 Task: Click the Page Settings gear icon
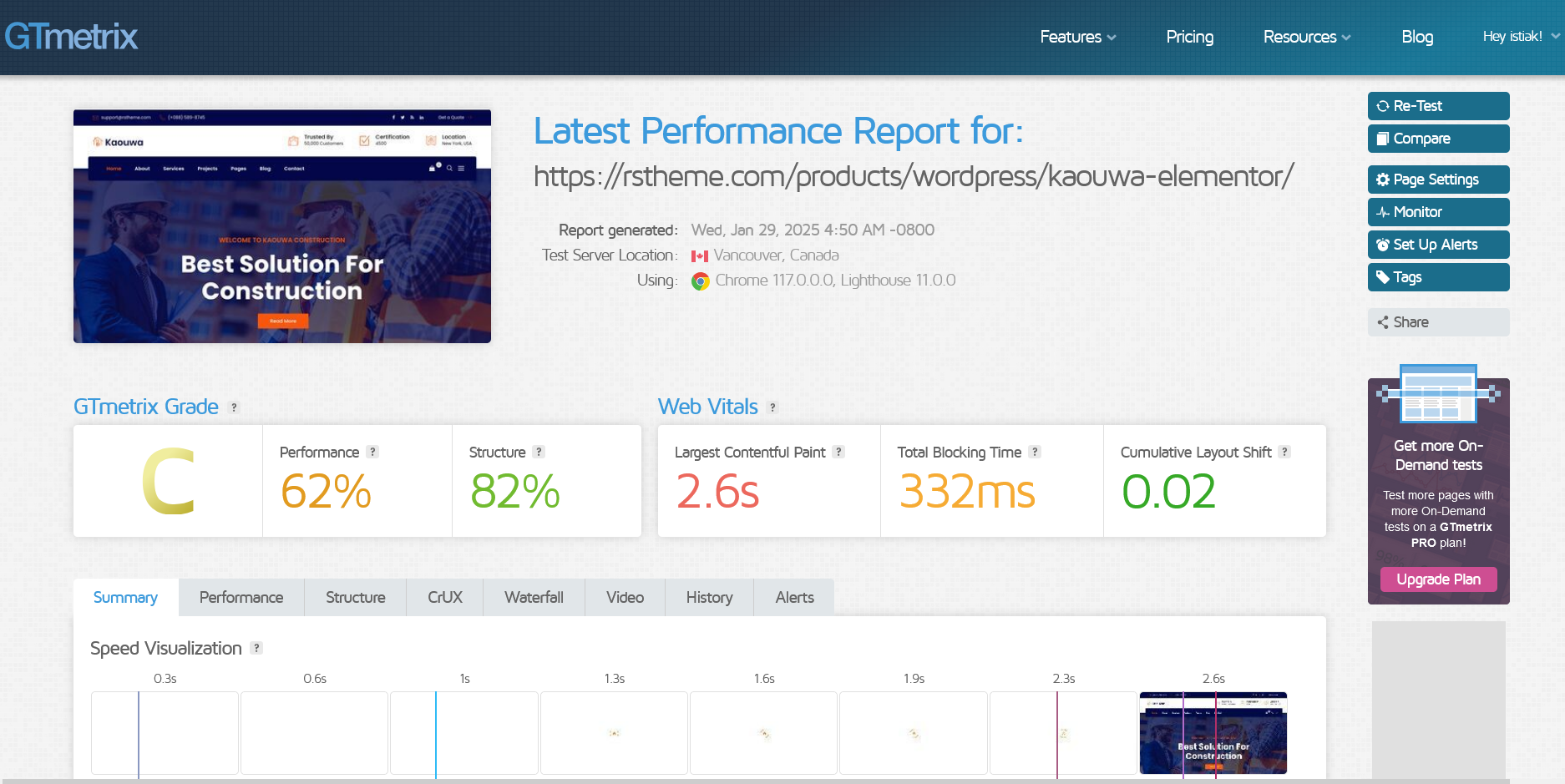[1383, 180]
